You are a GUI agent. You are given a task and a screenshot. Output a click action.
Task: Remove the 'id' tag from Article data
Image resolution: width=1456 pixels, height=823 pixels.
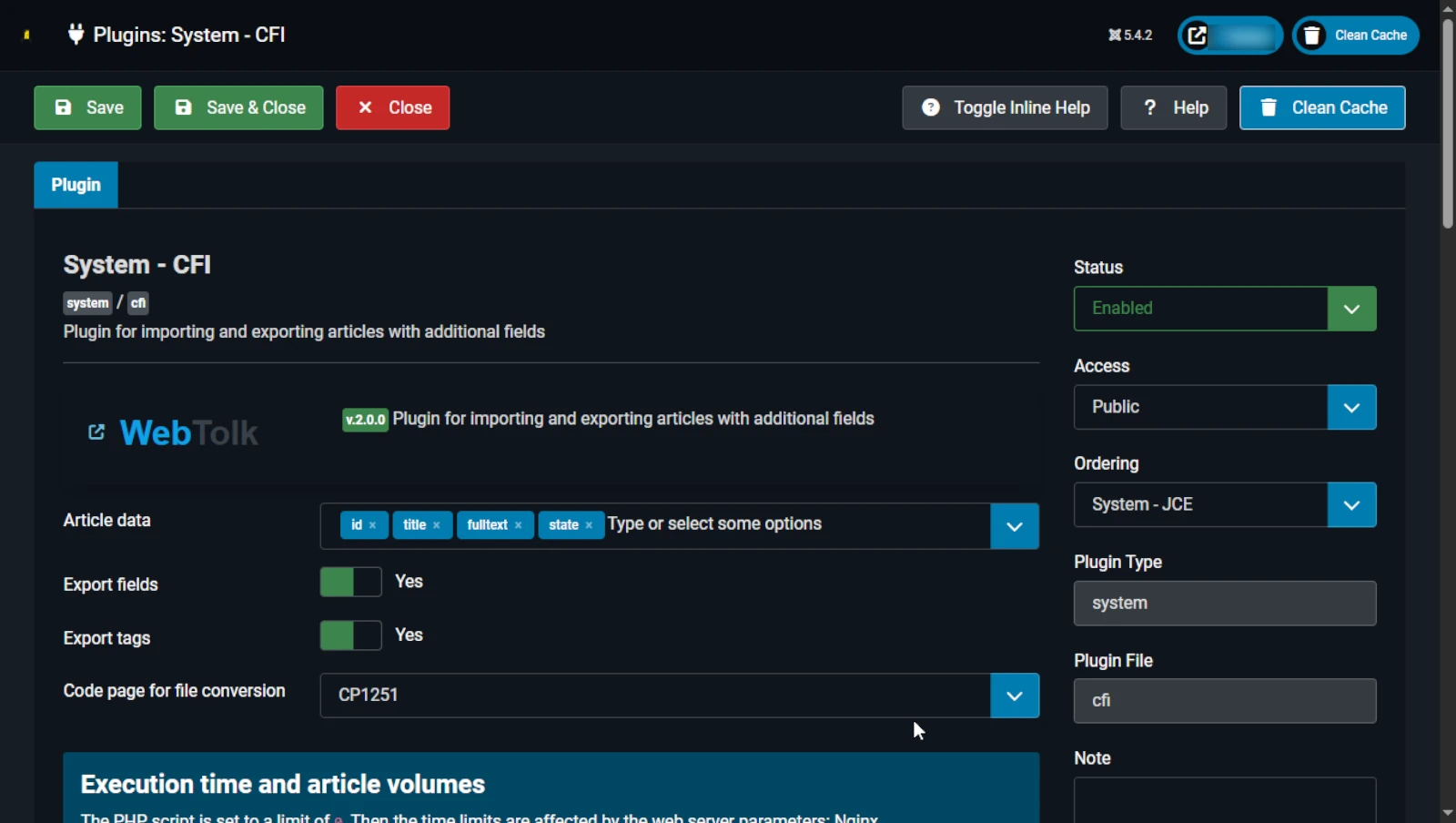373,525
